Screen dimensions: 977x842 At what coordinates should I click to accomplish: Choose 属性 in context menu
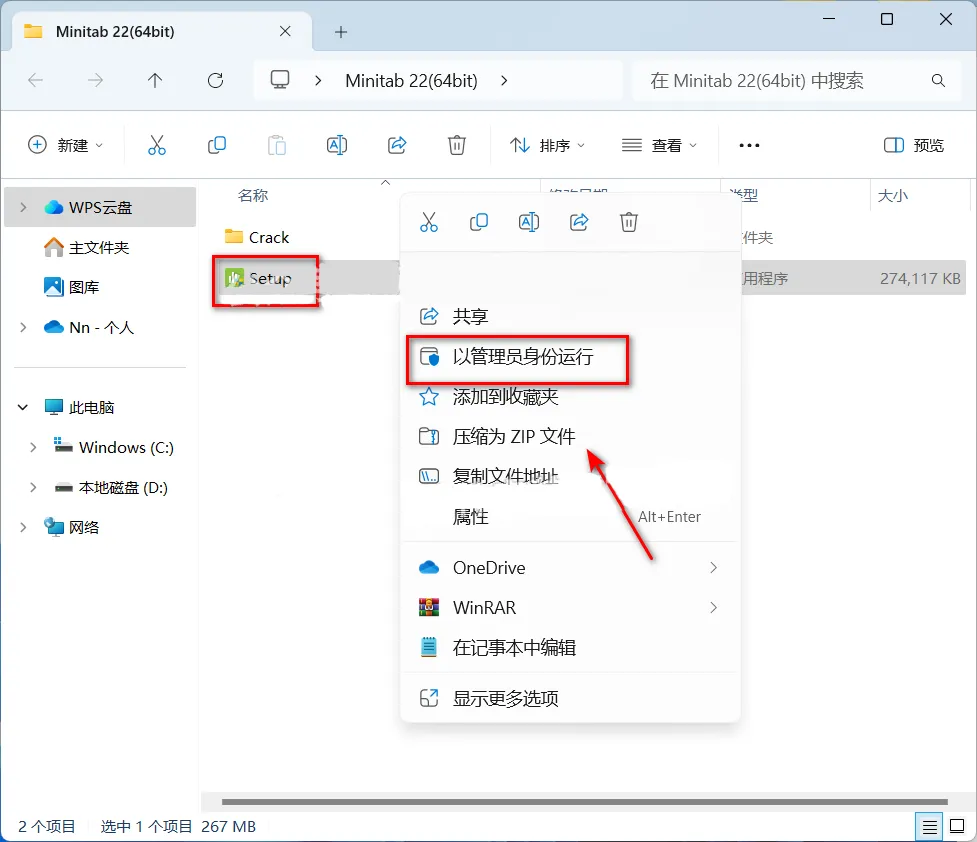pyautogui.click(x=570, y=517)
